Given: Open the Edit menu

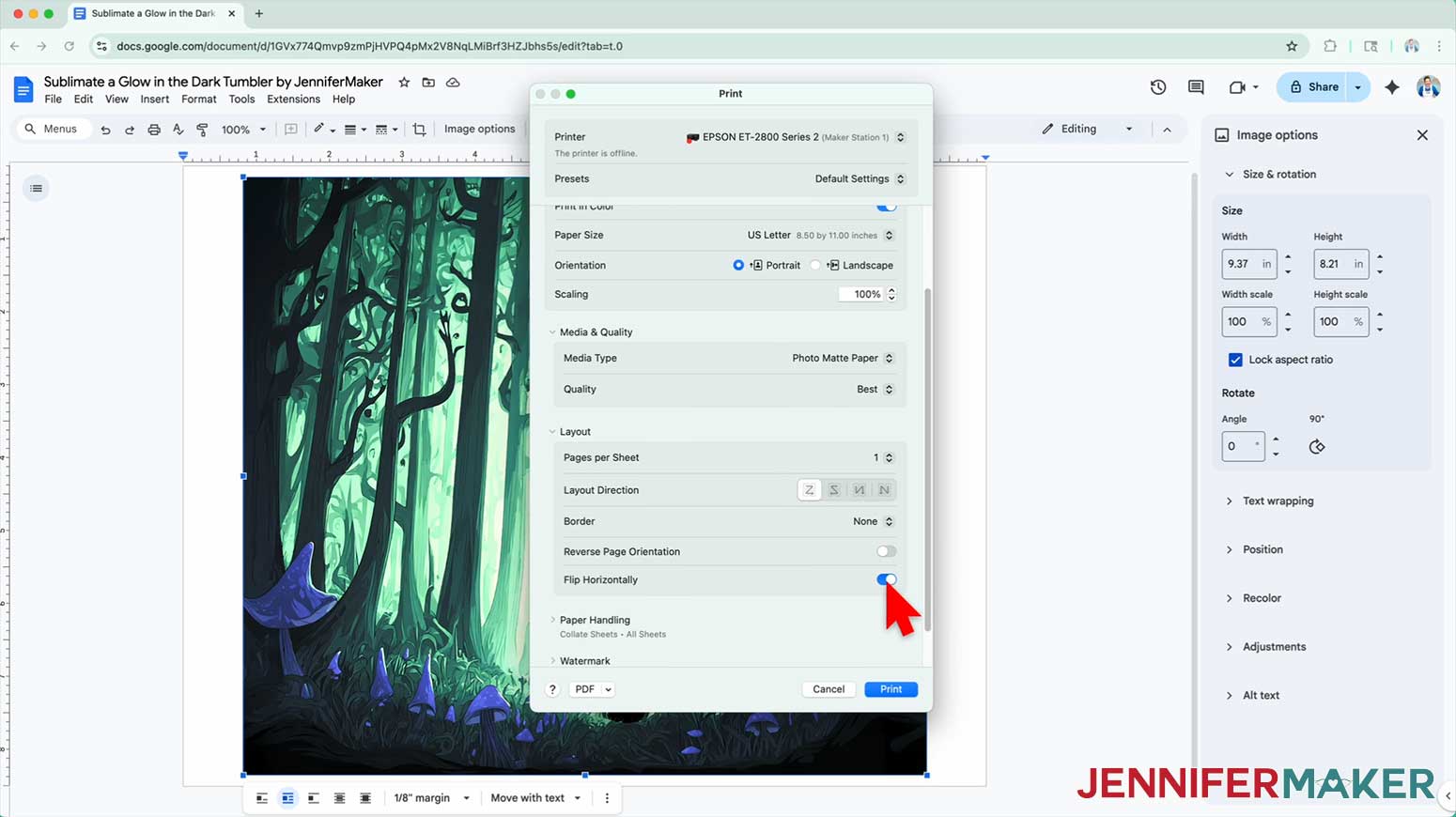Looking at the screenshot, I should (84, 100).
